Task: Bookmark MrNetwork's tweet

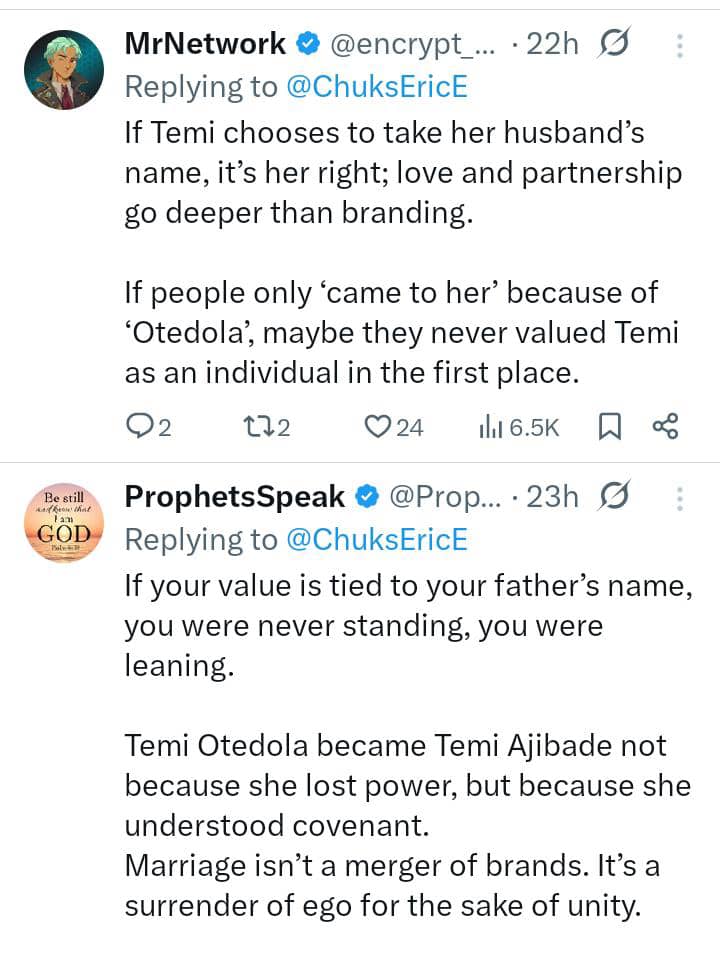Action: click(609, 428)
